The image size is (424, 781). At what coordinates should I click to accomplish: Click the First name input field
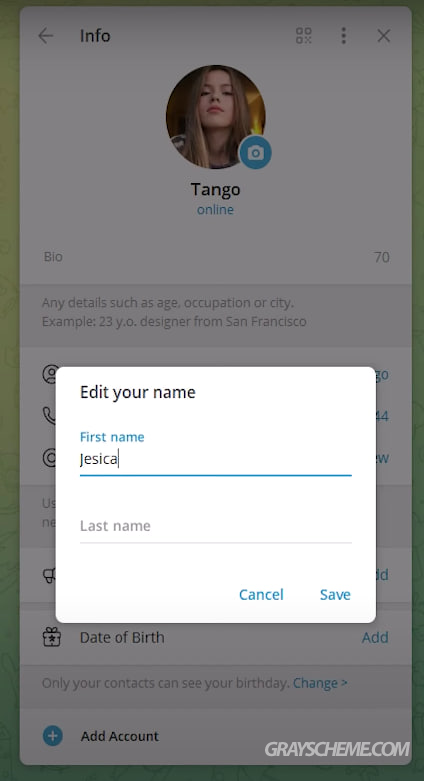(x=216, y=459)
